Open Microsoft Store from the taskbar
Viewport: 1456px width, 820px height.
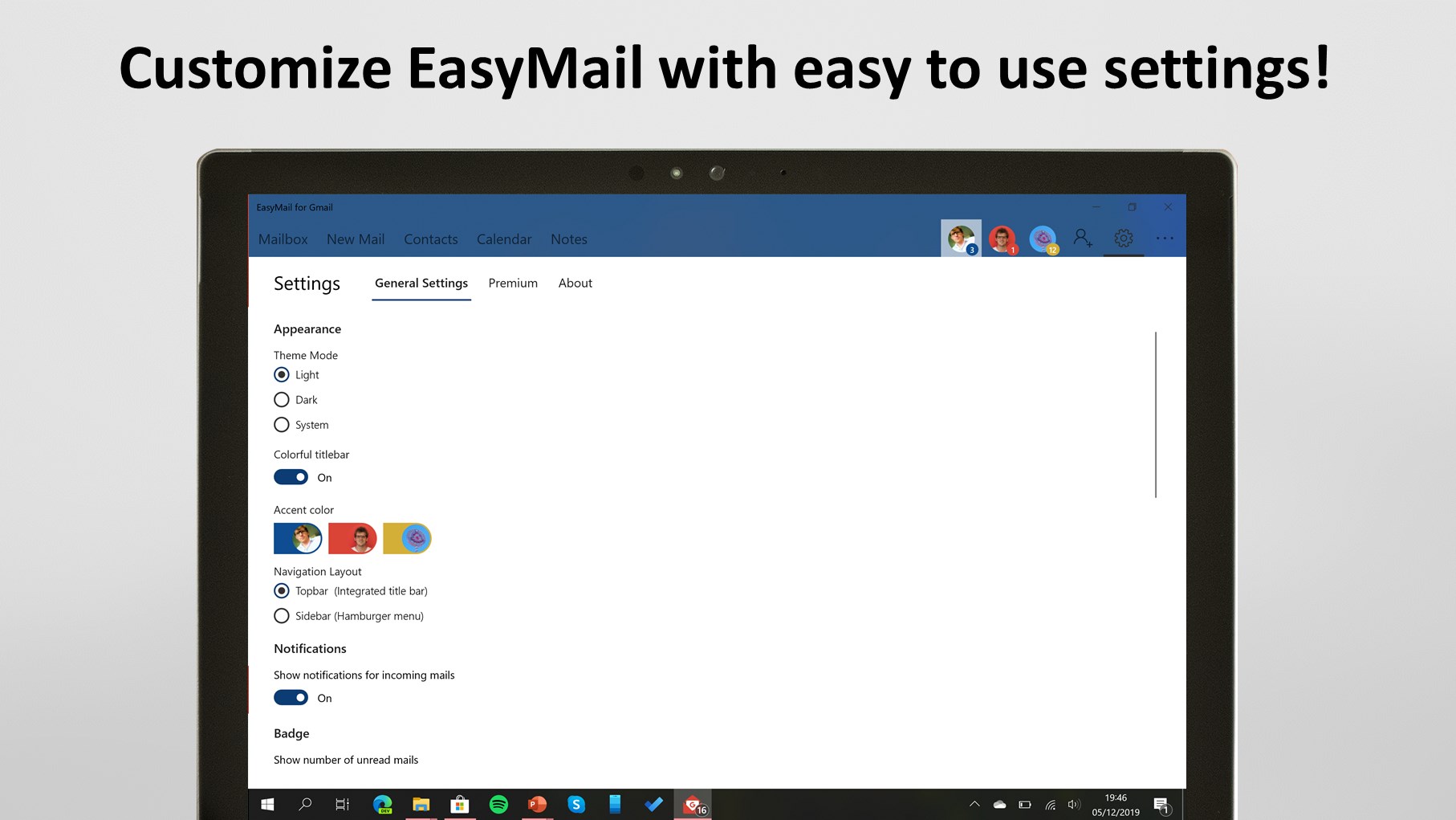pos(460,804)
